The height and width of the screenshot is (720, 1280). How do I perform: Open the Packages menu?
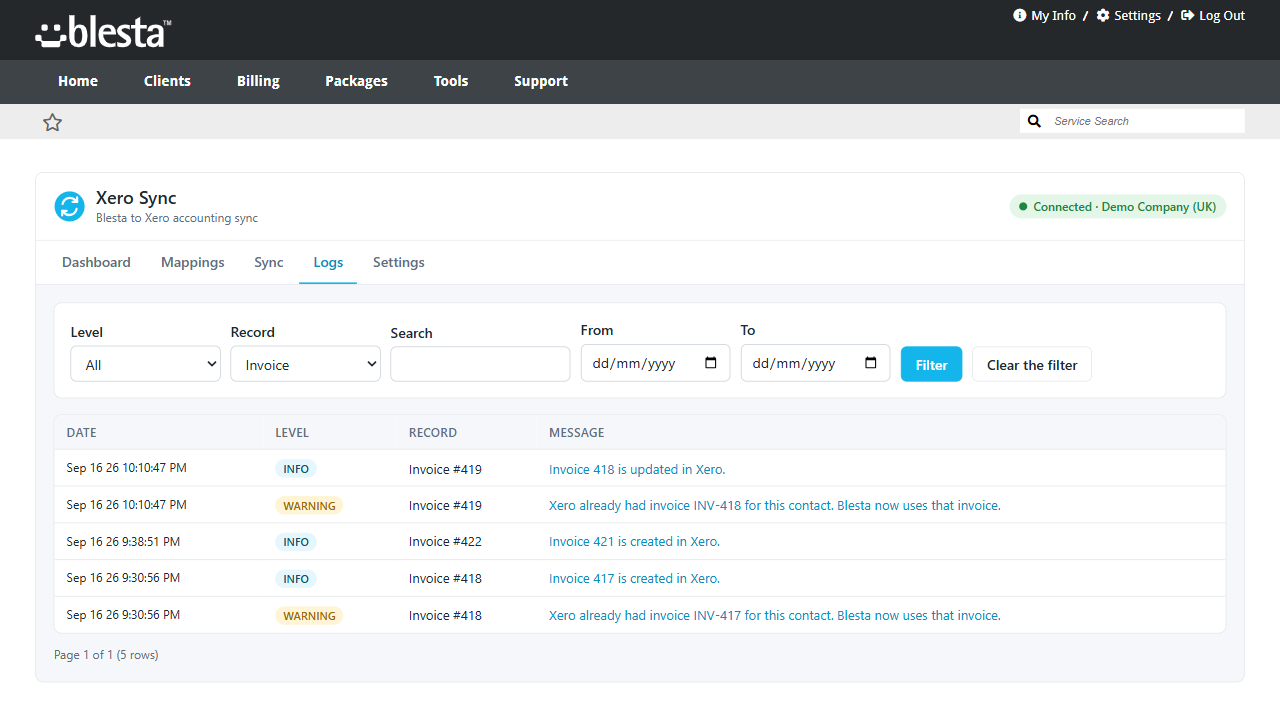(356, 81)
